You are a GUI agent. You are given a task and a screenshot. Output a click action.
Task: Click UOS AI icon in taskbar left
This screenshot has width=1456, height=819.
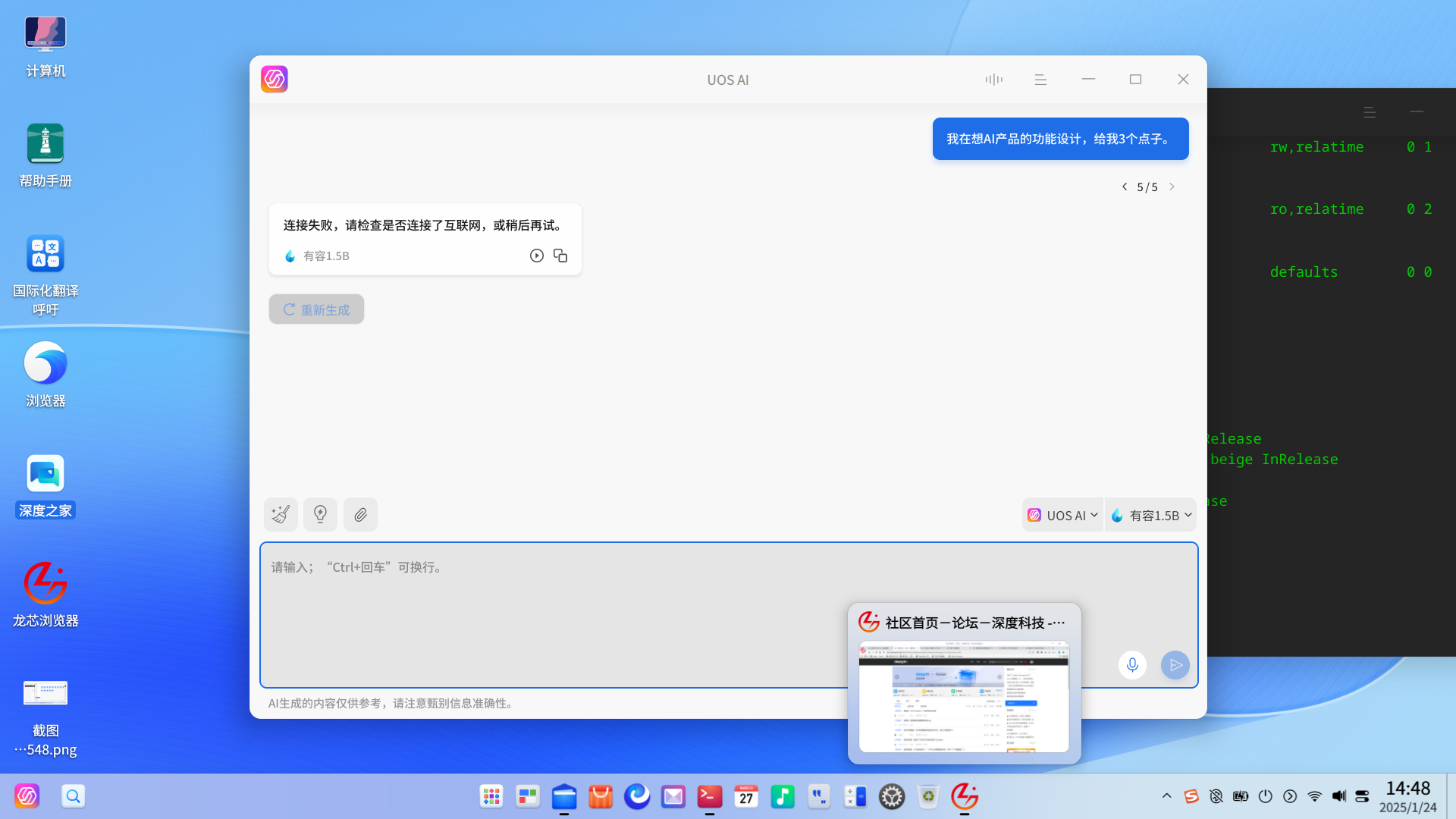tap(27, 796)
